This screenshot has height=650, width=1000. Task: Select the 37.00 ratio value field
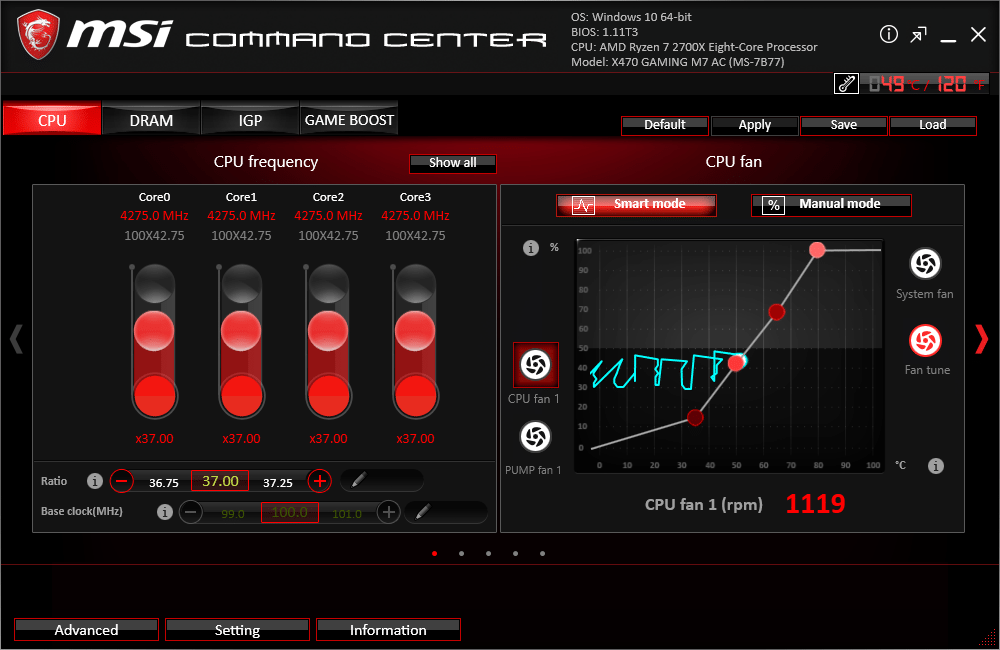(x=220, y=481)
